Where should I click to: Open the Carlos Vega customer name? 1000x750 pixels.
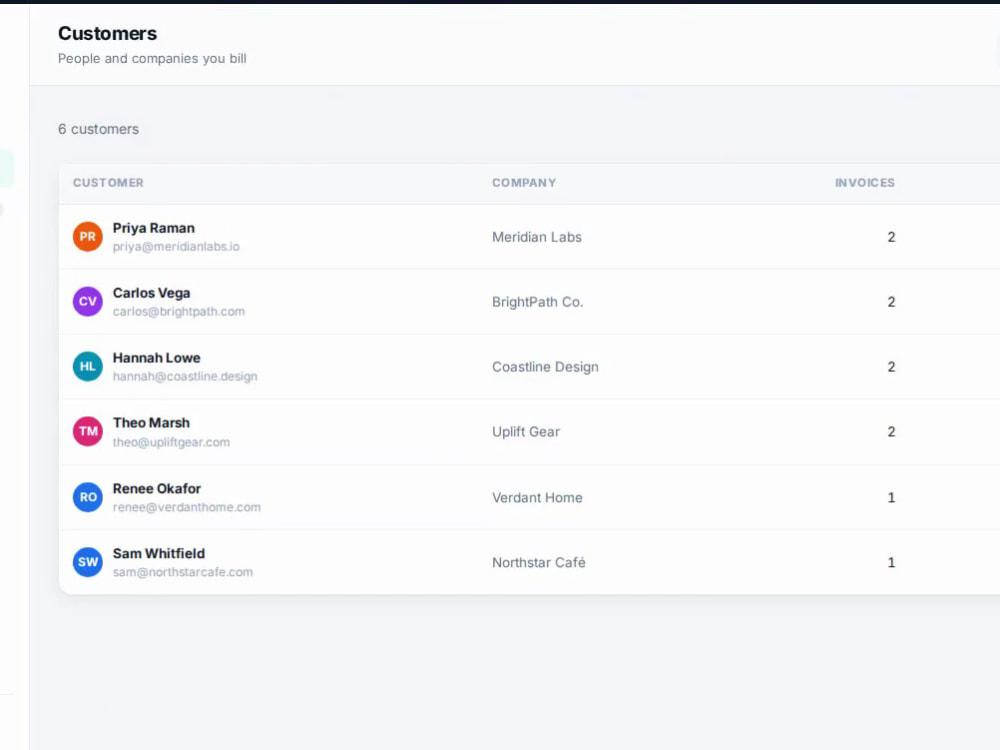(151, 293)
